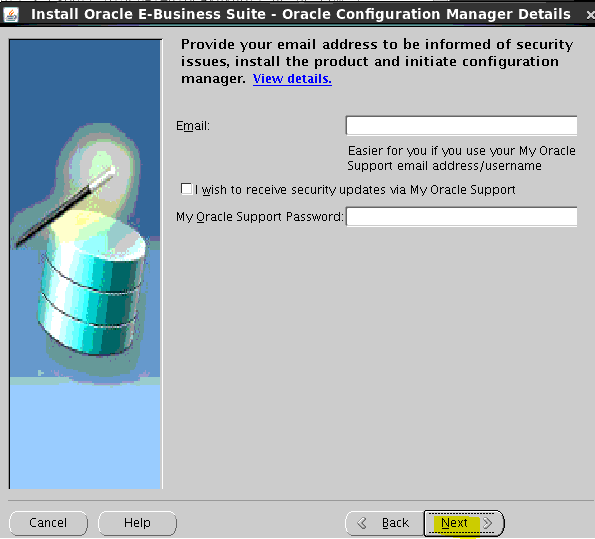Image resolution: width=595 pixels, height=539 pixels.
Task: Focus the Email input field
Action: 461,126
